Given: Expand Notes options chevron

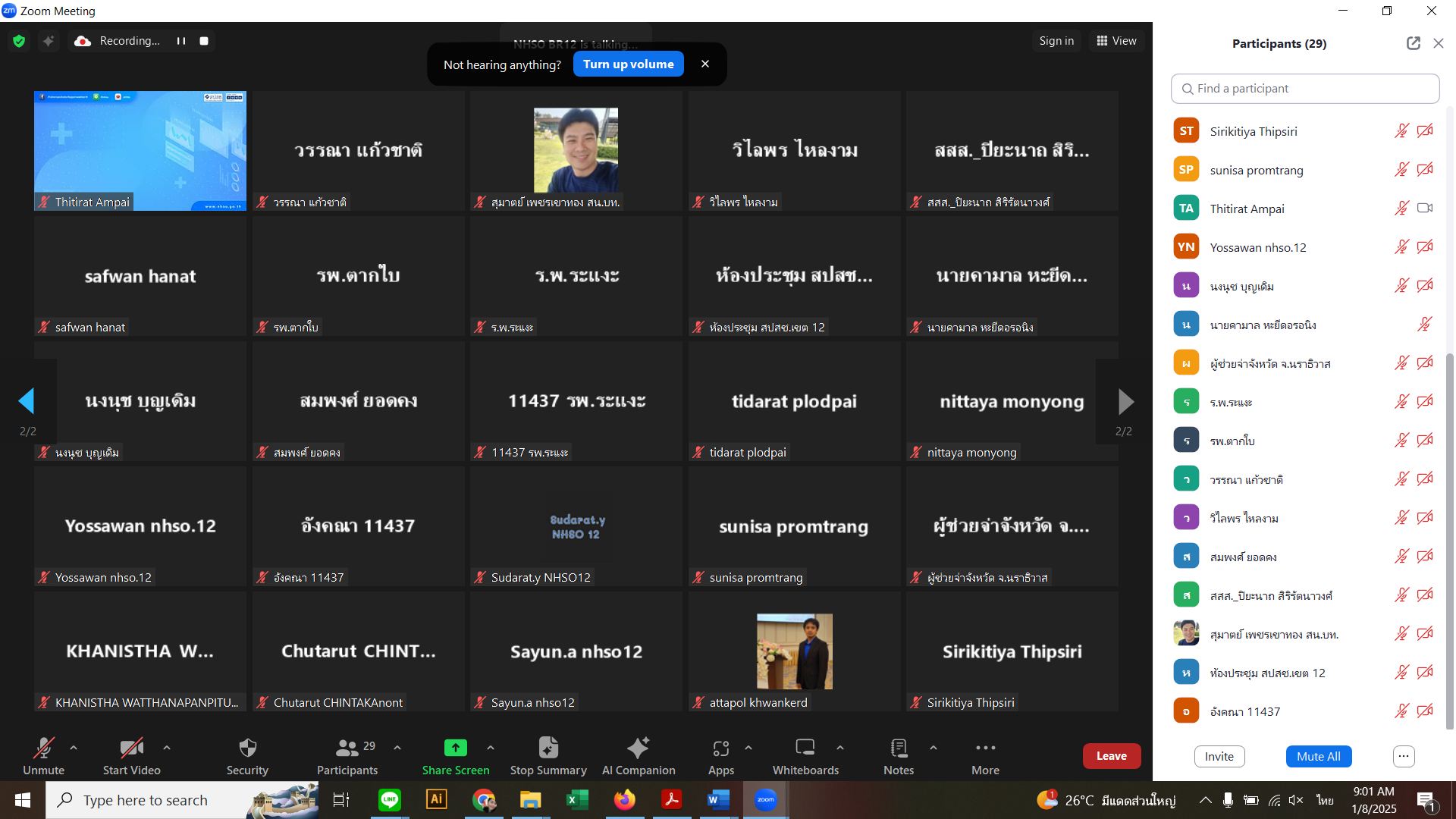Looking at the screenshot, I should click(x=934, y=748).
